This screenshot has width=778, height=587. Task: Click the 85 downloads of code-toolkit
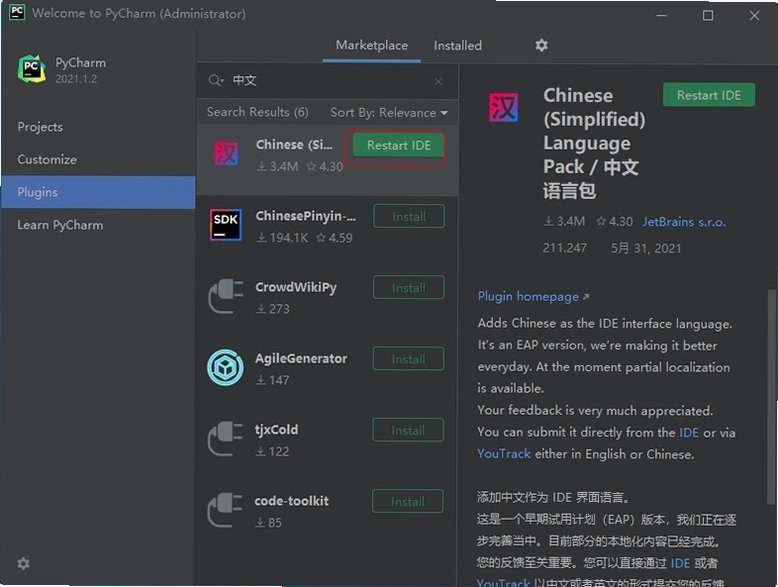(x=268, y=523)
